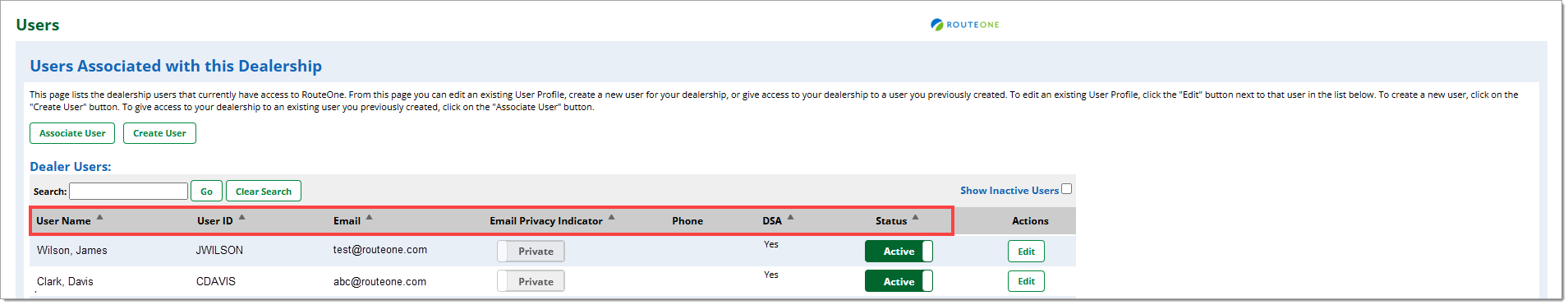Sort by User Name arrow icon

pos(99,217)
